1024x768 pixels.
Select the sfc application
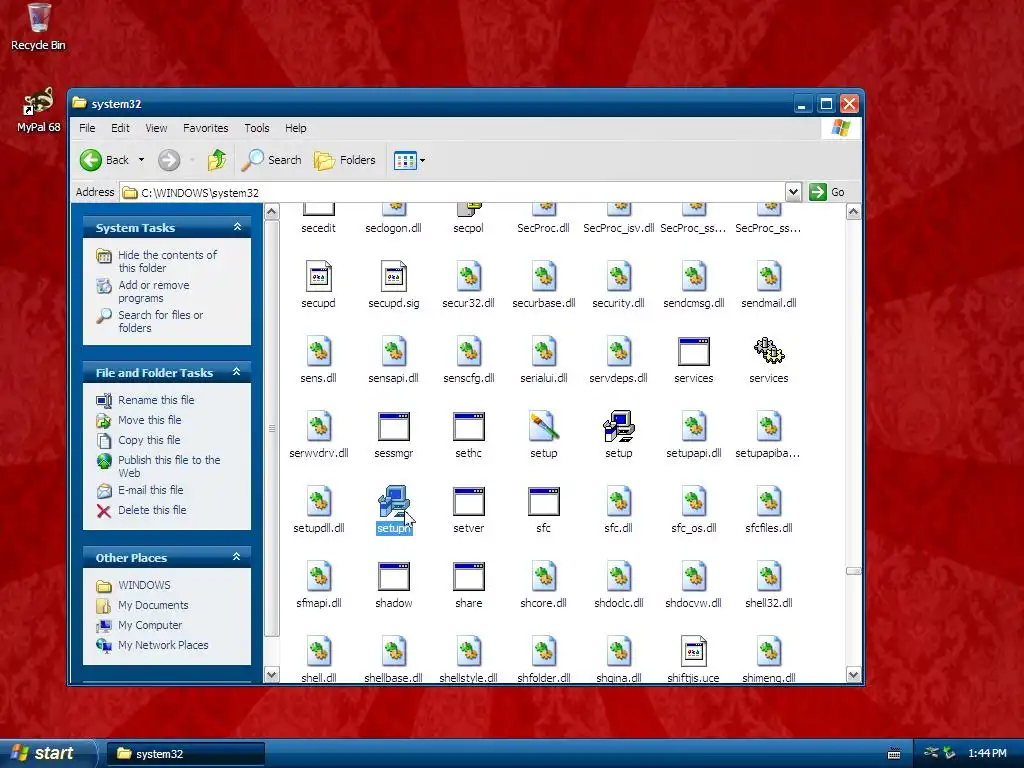coord(543,511)
